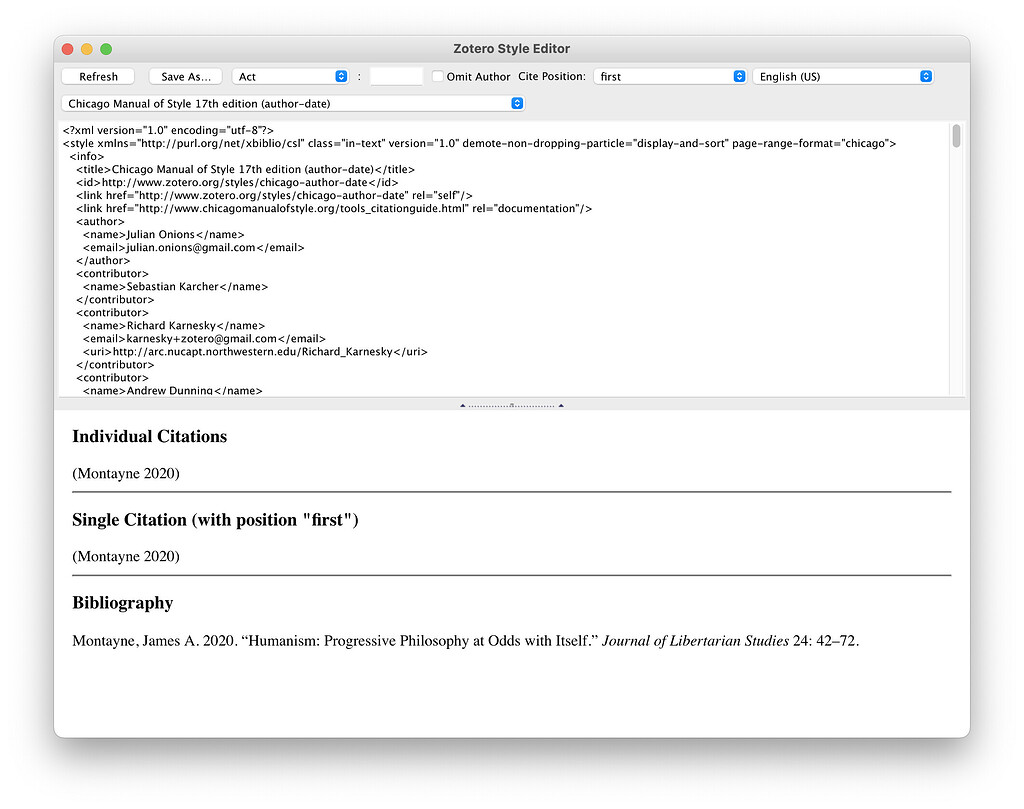The width and height of the screenshot is (1024, 809).
Task: Click the chevron on the Cite Position dropdown
Action: point(739,75)
